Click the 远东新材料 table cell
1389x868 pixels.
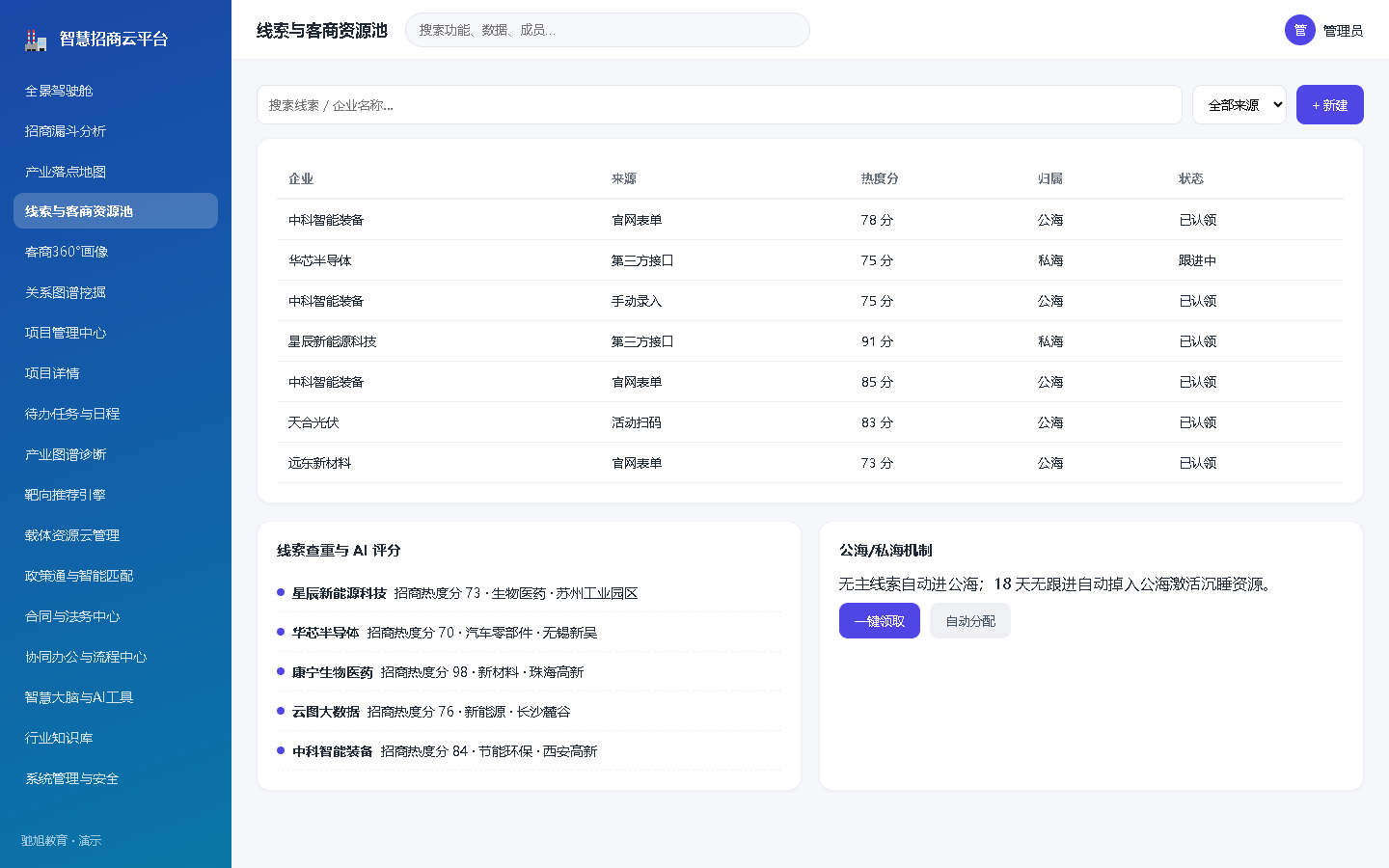click(320, 463)
